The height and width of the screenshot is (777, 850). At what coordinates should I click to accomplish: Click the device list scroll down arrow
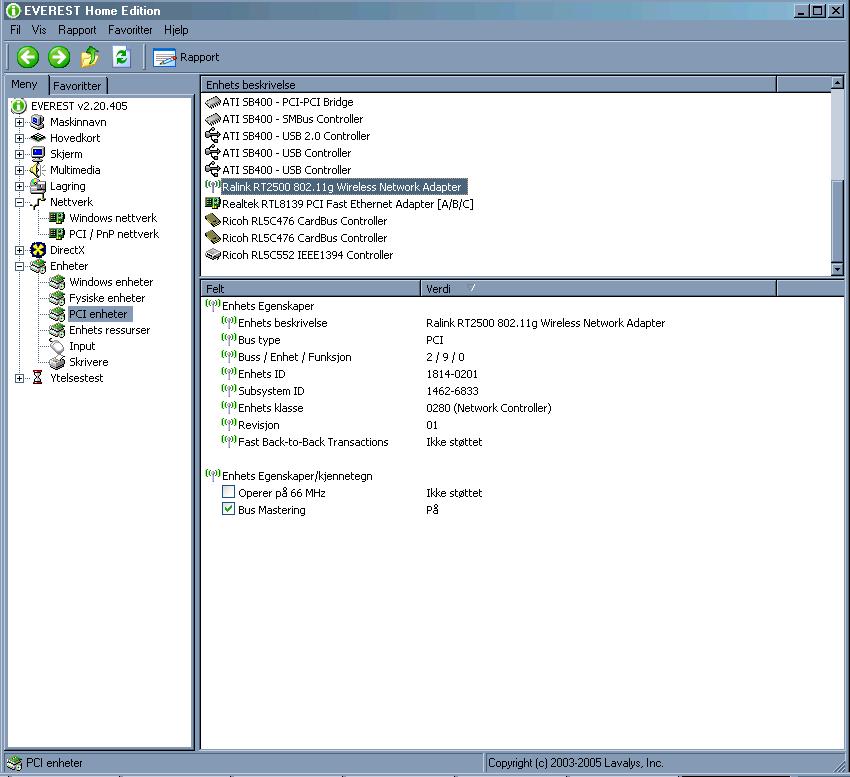tap(838, 269)
